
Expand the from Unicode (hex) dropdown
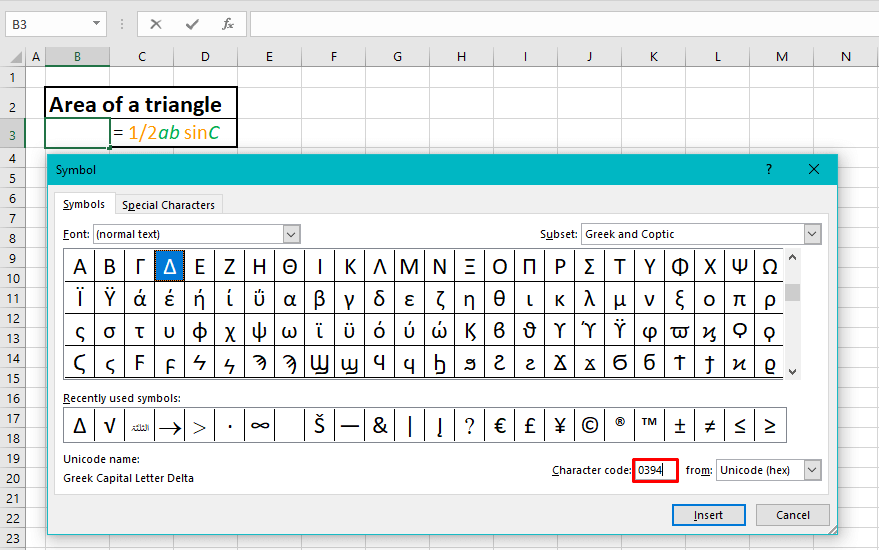pyautogui.click(x=811, y=470)
